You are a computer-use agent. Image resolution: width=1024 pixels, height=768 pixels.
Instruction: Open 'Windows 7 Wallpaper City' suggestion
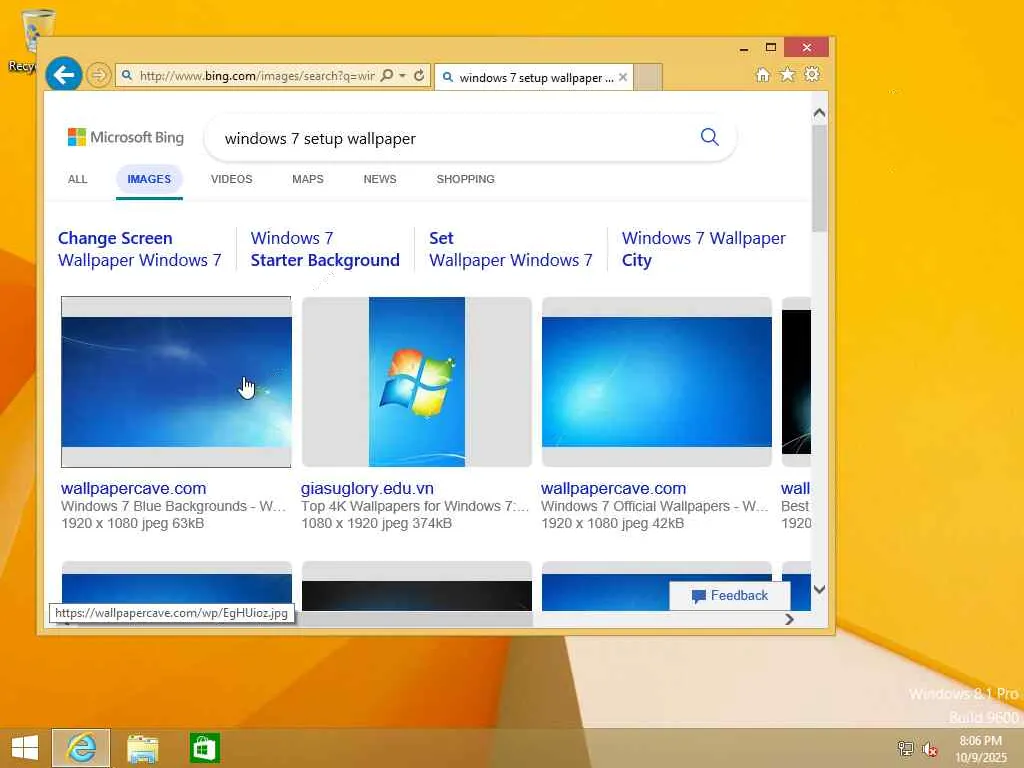pos(703,249)
